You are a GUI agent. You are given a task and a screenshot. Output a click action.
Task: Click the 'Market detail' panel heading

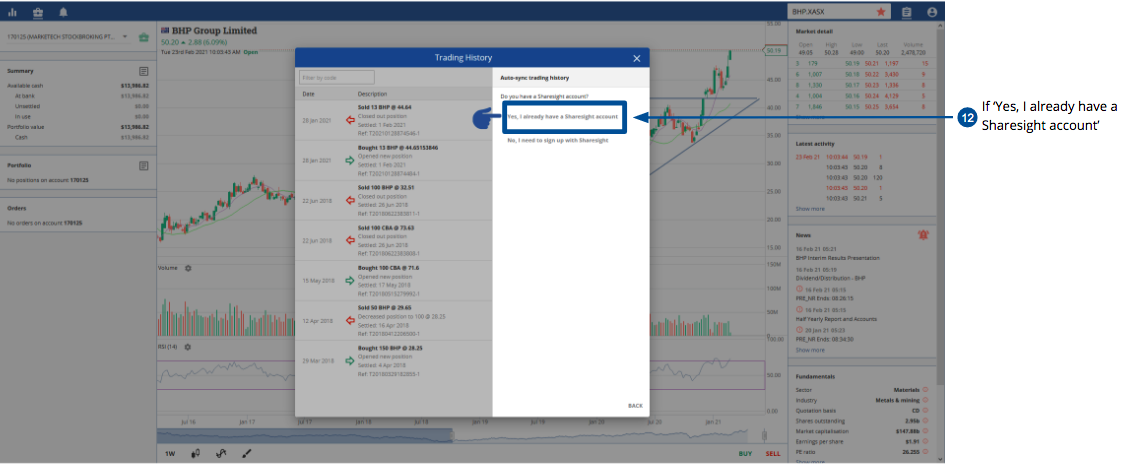coord(814,32)
